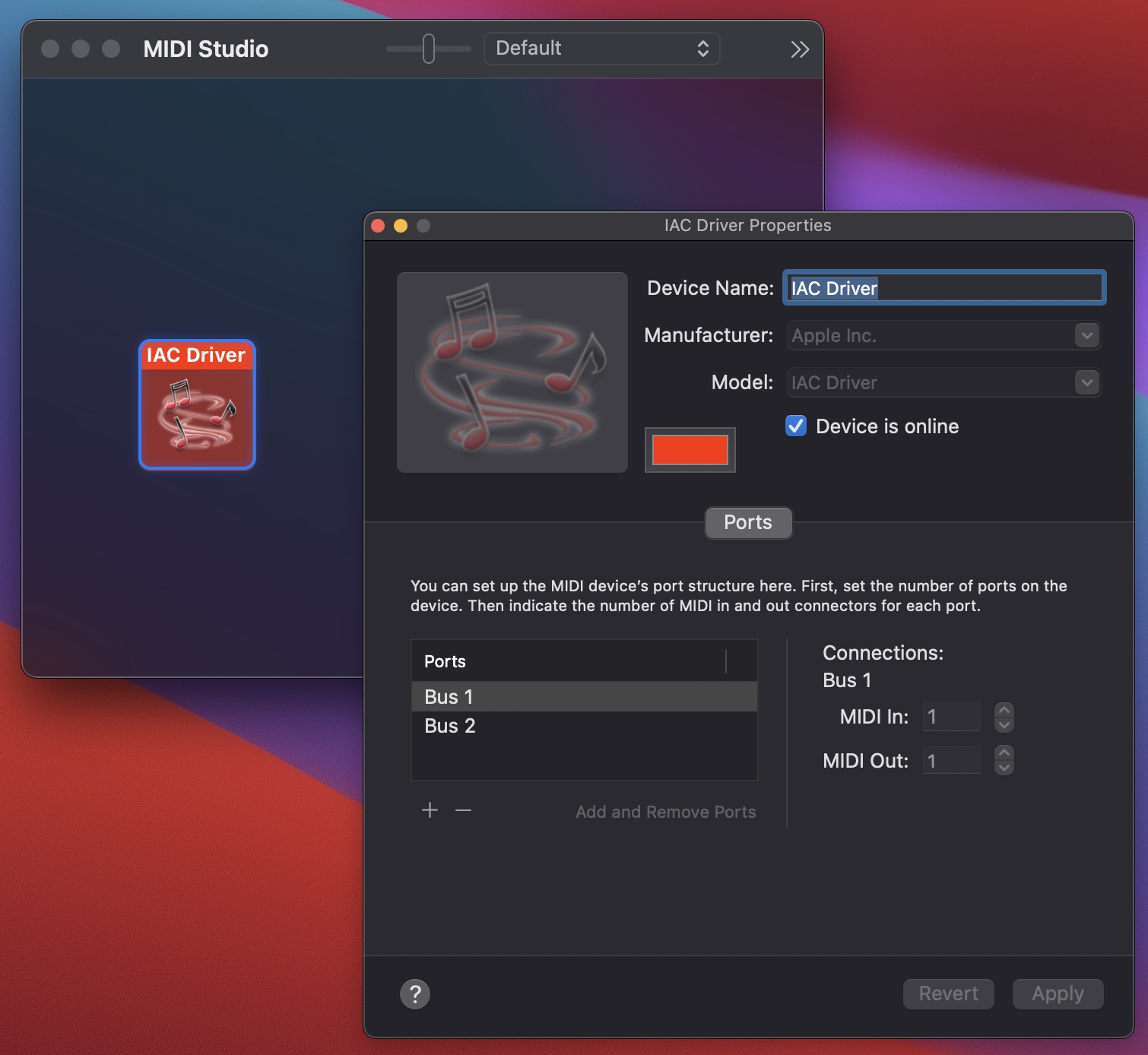Viewport: 1148px width, 1055px height.
Task: Click the toolbar overflow double-chevron icon
Action: pyautogui.click(x=799, y=49)
